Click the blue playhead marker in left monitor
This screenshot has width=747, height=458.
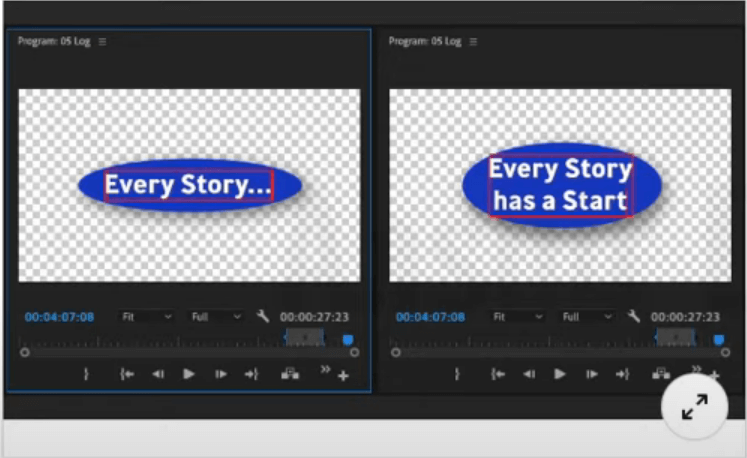pos(348,340)
